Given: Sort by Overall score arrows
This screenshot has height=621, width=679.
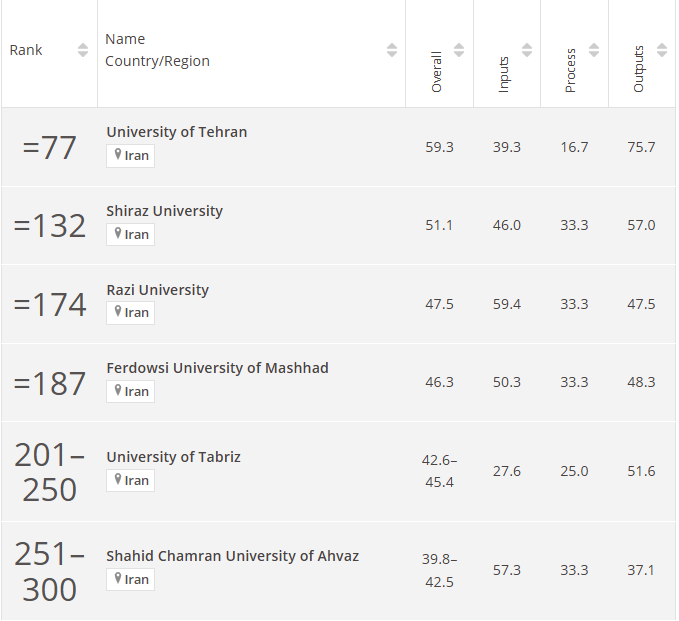Looking at the screenshot, I should pos(459,50).
